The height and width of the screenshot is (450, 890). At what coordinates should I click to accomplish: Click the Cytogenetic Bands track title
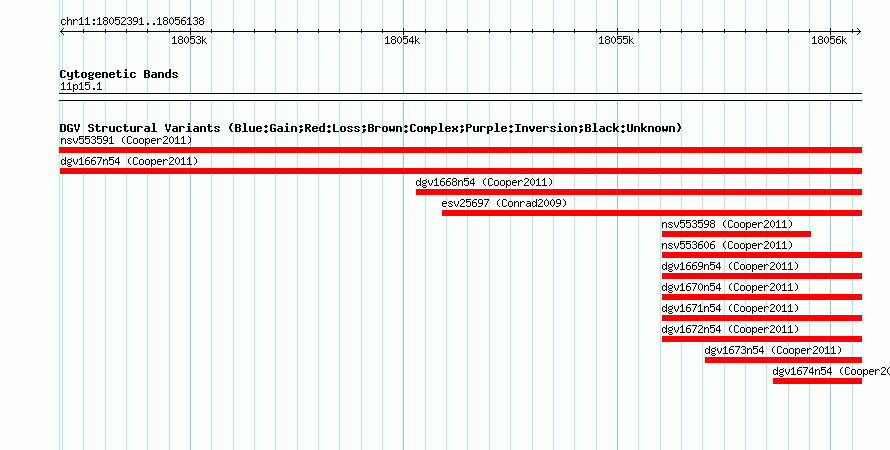point(119,74)
